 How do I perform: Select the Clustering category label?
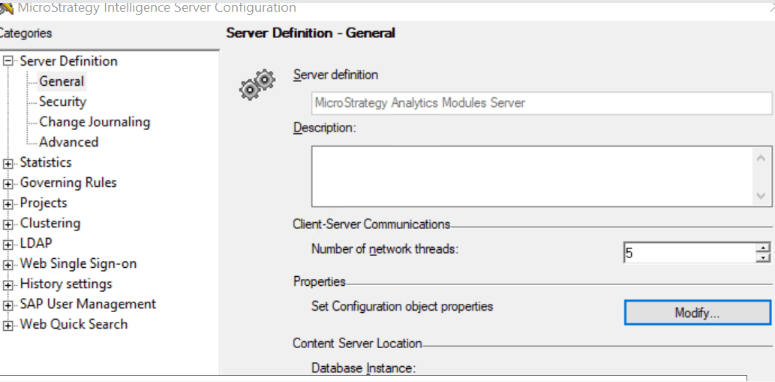50,223
